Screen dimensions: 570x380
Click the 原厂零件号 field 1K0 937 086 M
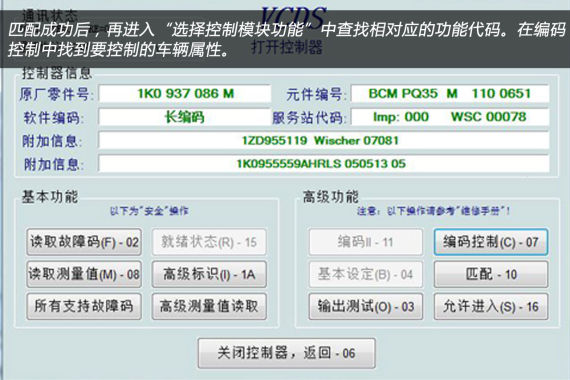[185, 94]
